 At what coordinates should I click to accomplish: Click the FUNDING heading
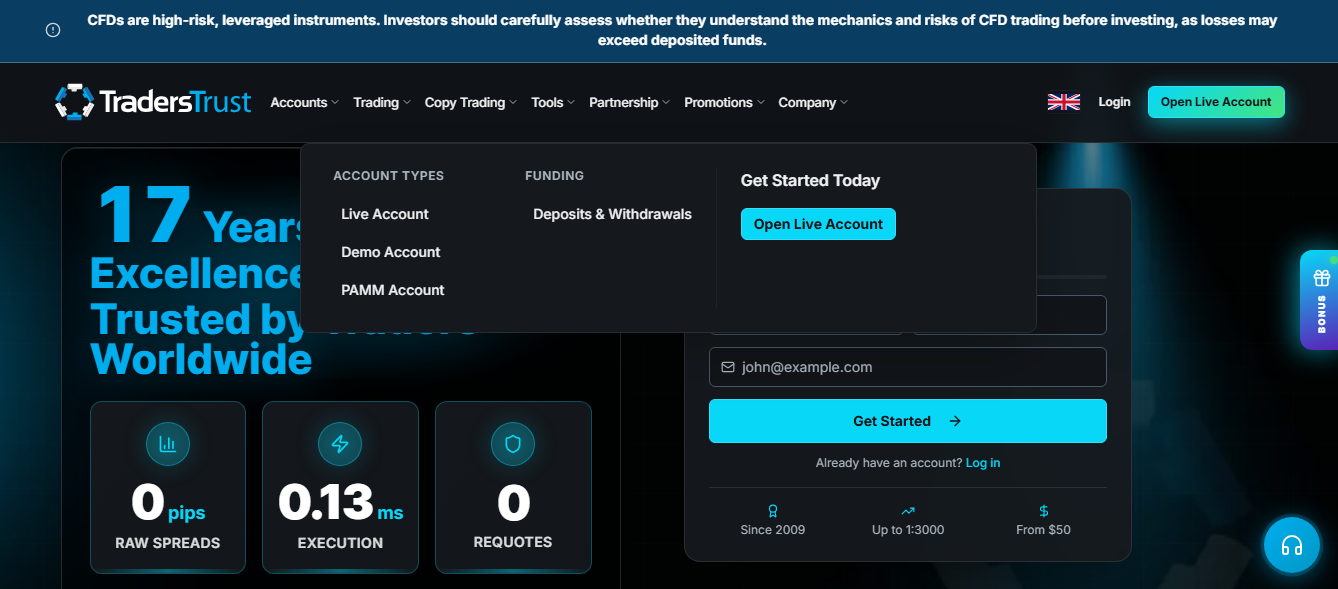(554, 176)
